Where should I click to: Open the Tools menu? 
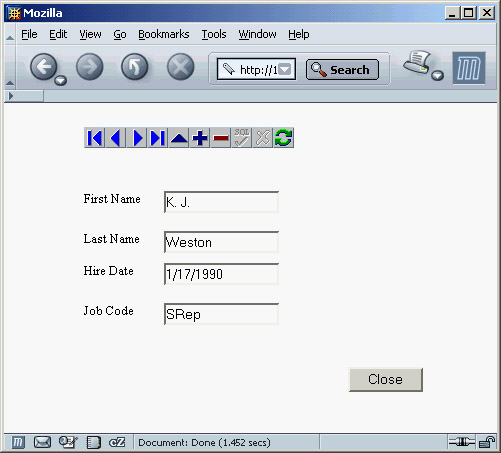pos(214,34)
